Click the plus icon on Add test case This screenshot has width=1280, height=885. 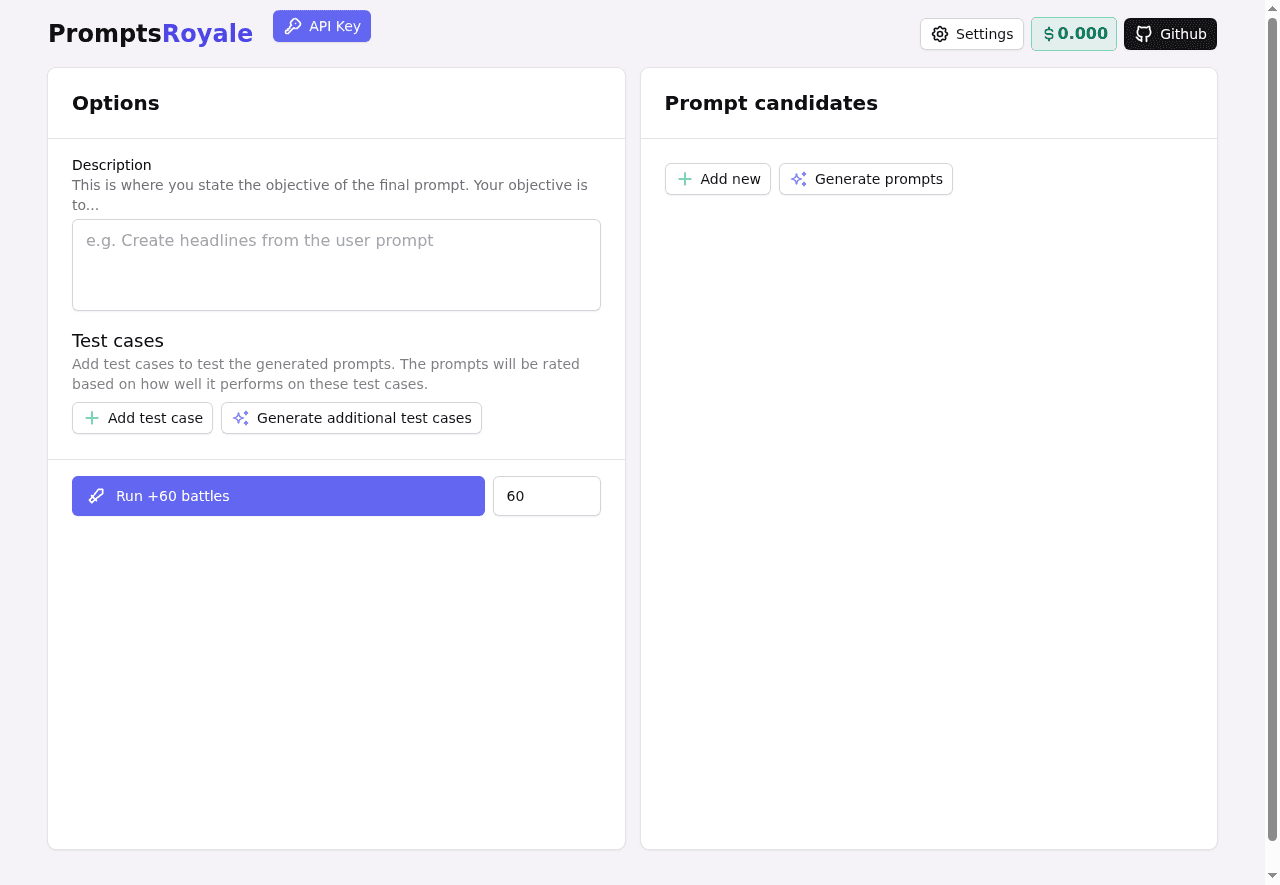92,418
